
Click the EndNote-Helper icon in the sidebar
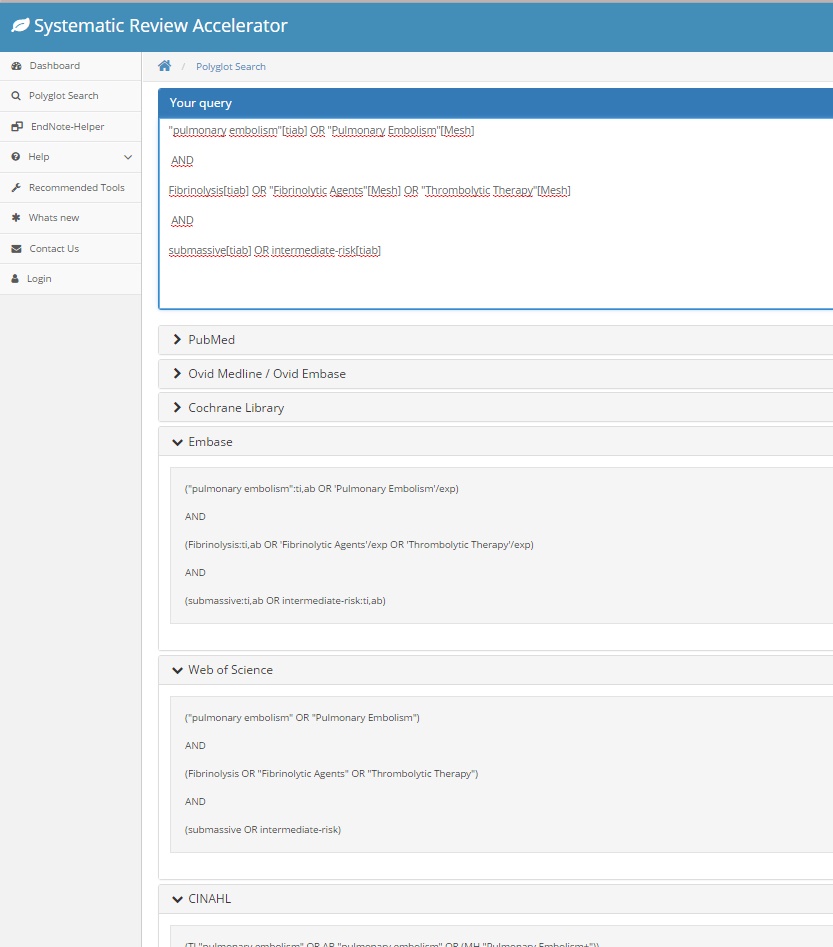tap(17, 127)
